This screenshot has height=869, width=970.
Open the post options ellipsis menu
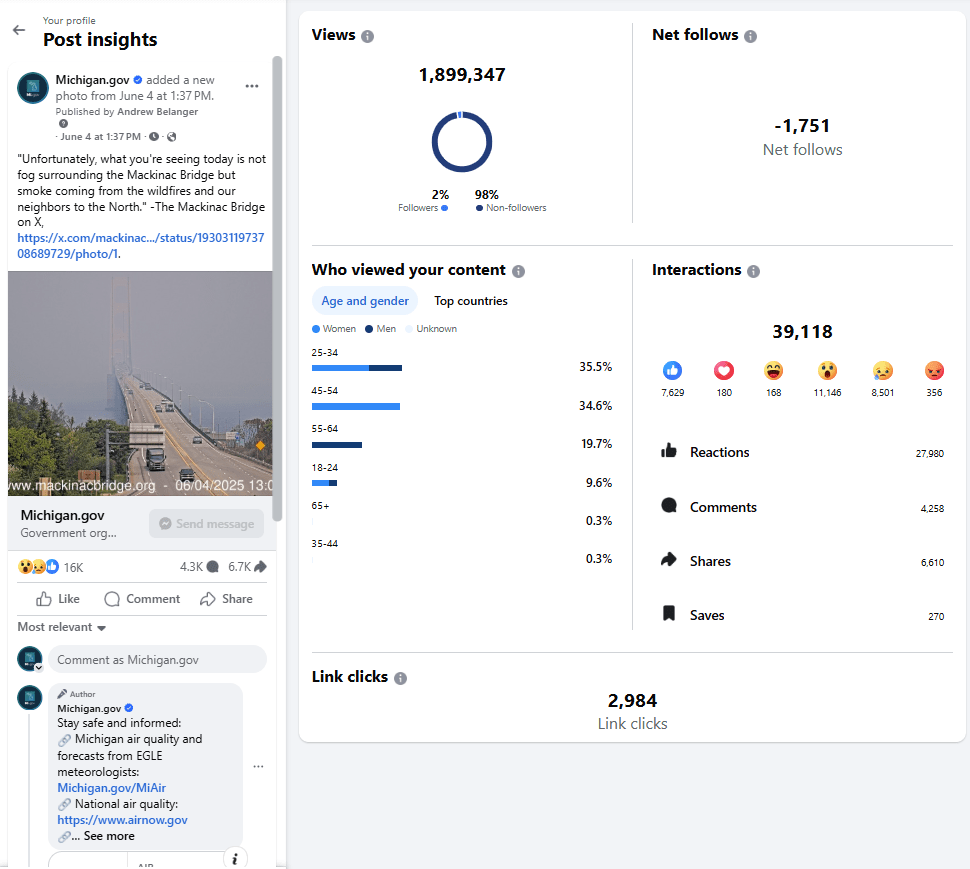coord(252,87)
